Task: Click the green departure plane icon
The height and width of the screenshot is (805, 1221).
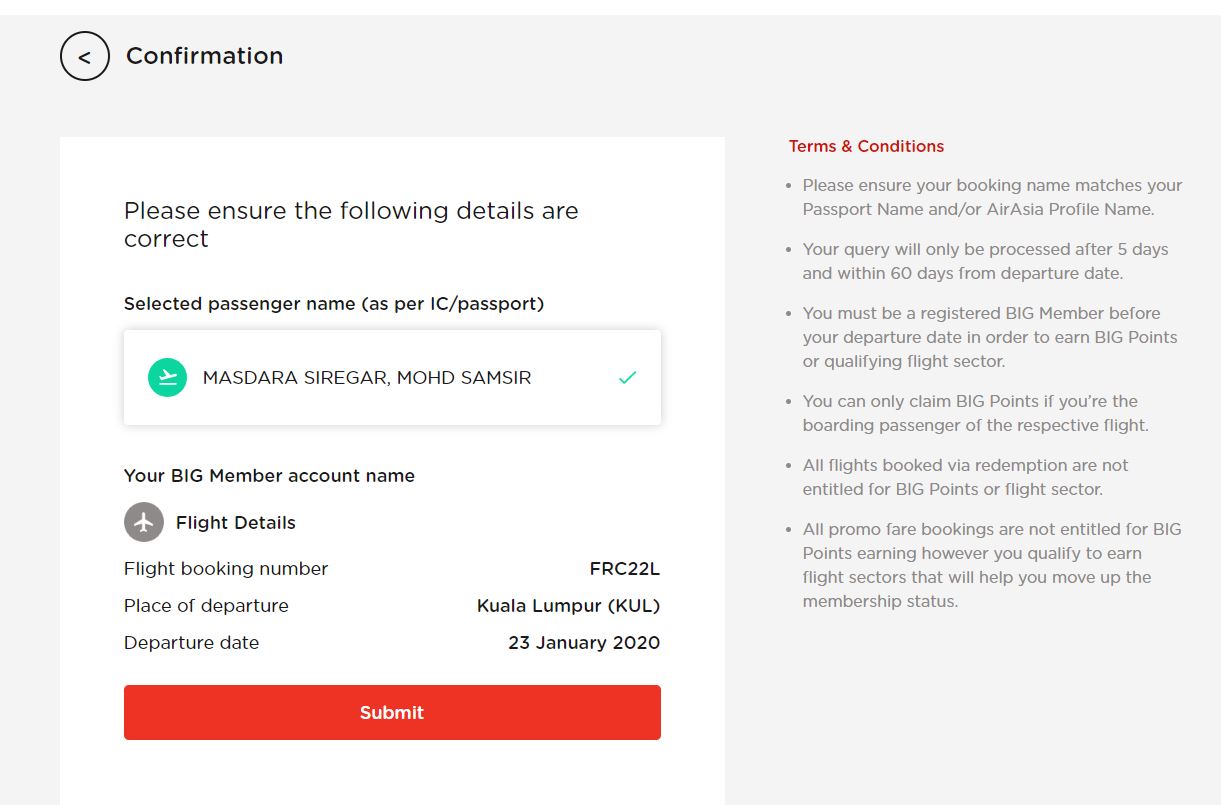Action: coord(167,377)
